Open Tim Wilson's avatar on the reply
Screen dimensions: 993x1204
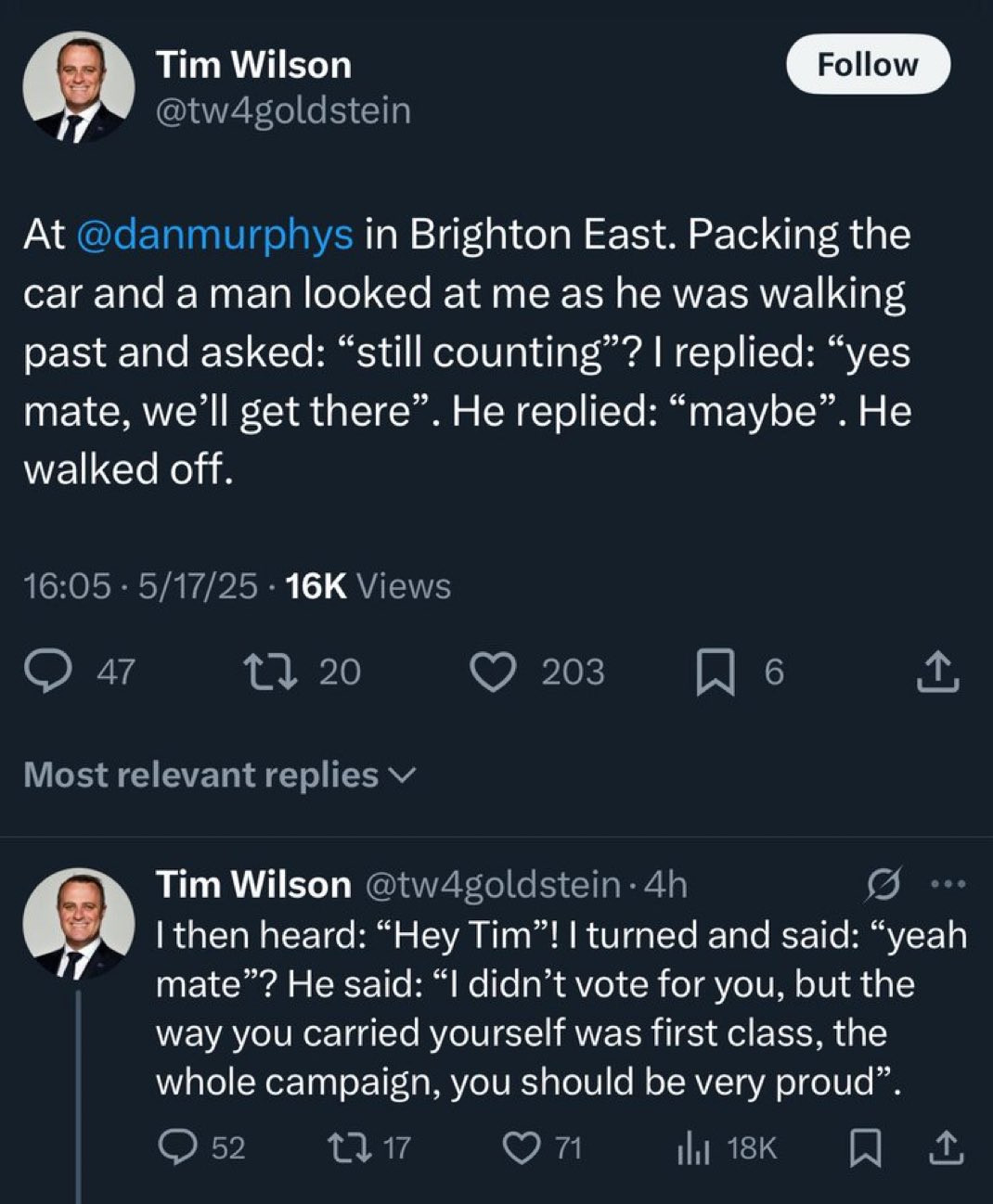pos(79,925)
